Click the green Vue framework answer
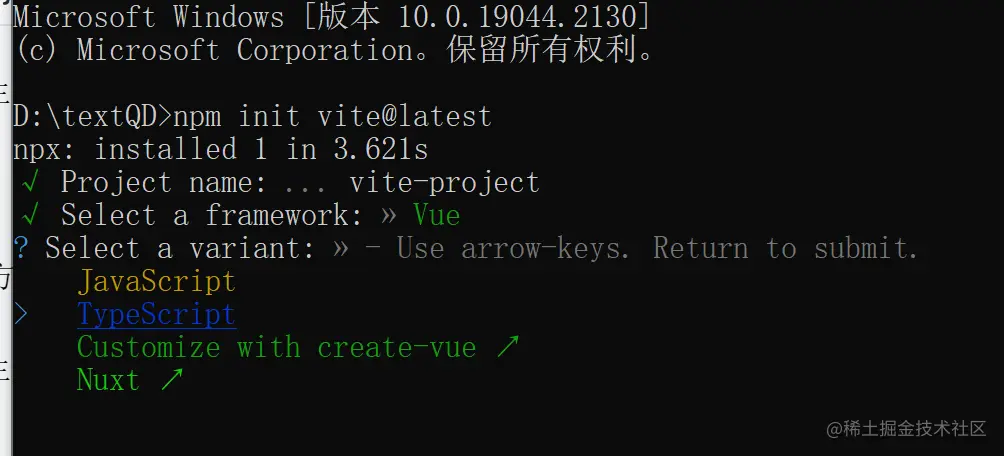The height and width of the screenshot is (456, 1004). coord(436,215)
